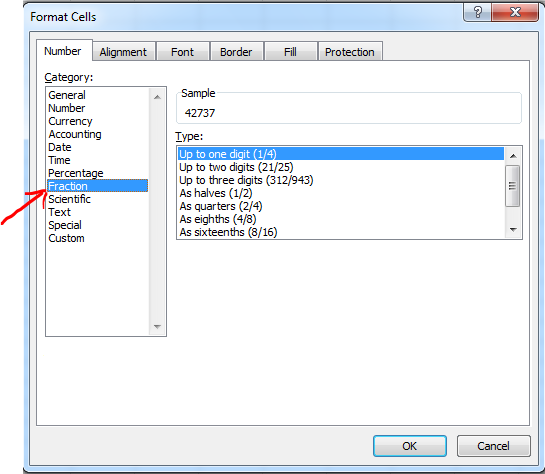Switch to the Font tab
Viewport: 545px width, 474px height.
pyautogui.click(x=183, y=52)
